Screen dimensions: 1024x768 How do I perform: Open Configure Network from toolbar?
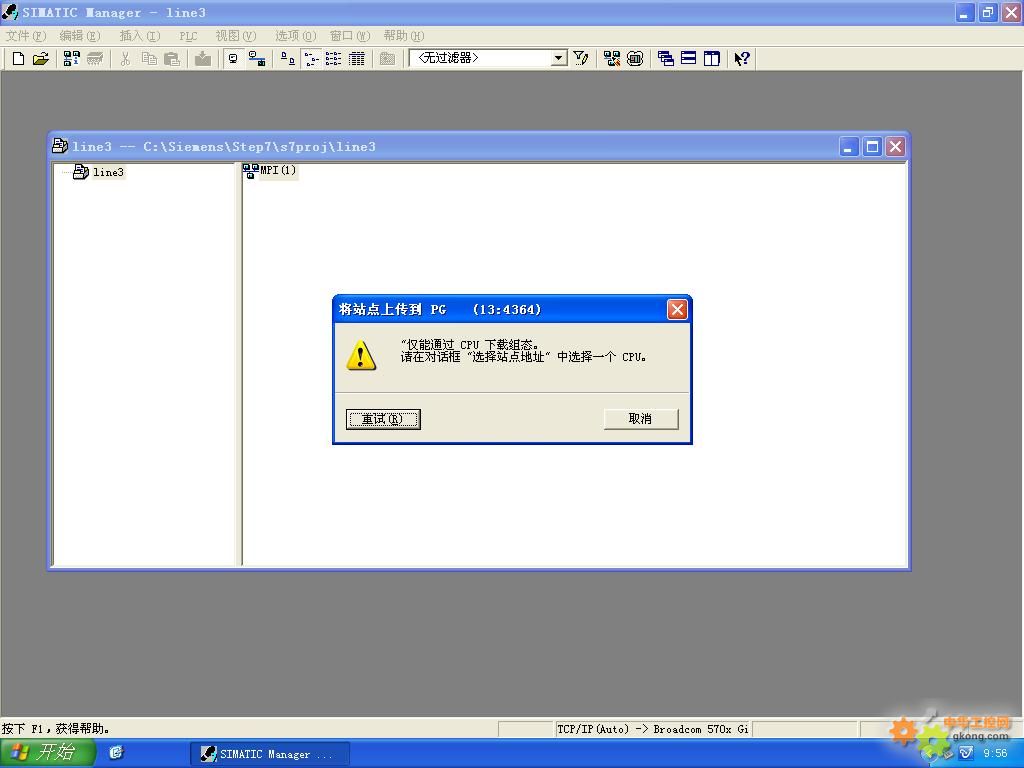click(x=612, y=59)
